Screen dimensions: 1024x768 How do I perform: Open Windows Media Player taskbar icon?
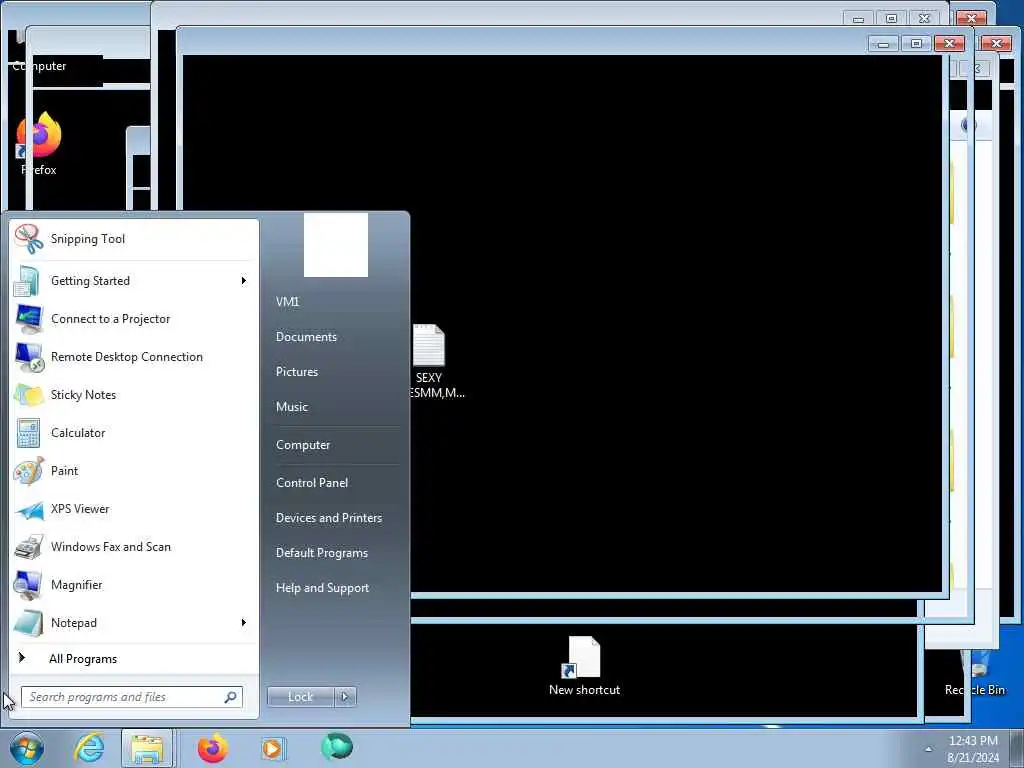pyautogui.click(x=272, y=748)
